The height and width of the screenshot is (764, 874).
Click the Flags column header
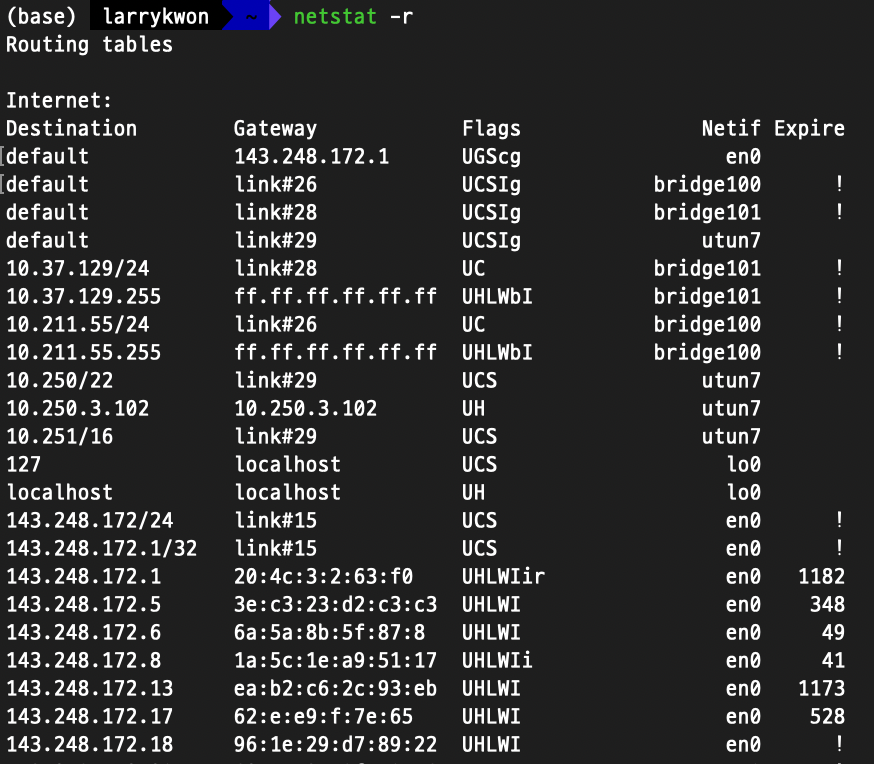point(491,129)
